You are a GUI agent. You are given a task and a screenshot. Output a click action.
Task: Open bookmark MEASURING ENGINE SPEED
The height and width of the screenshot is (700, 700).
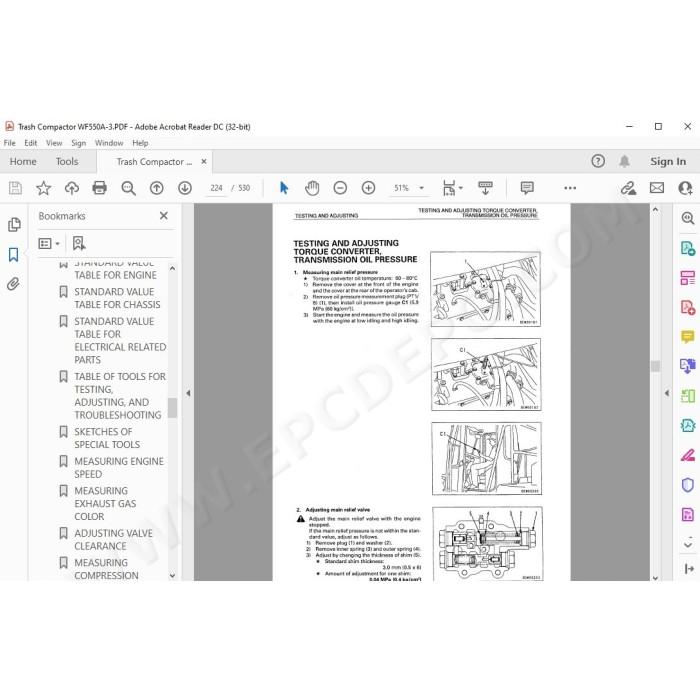[119, 468]
